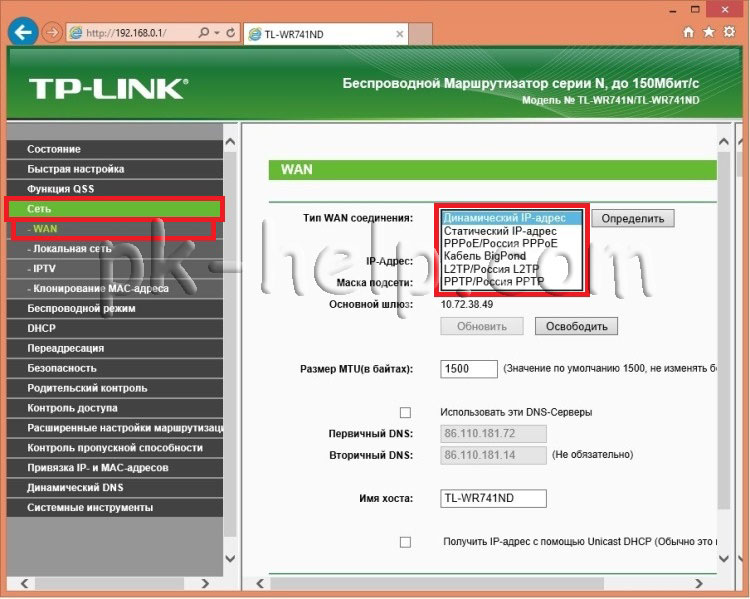
Task: Open Переадресация menu item
Action: [115, 349]
